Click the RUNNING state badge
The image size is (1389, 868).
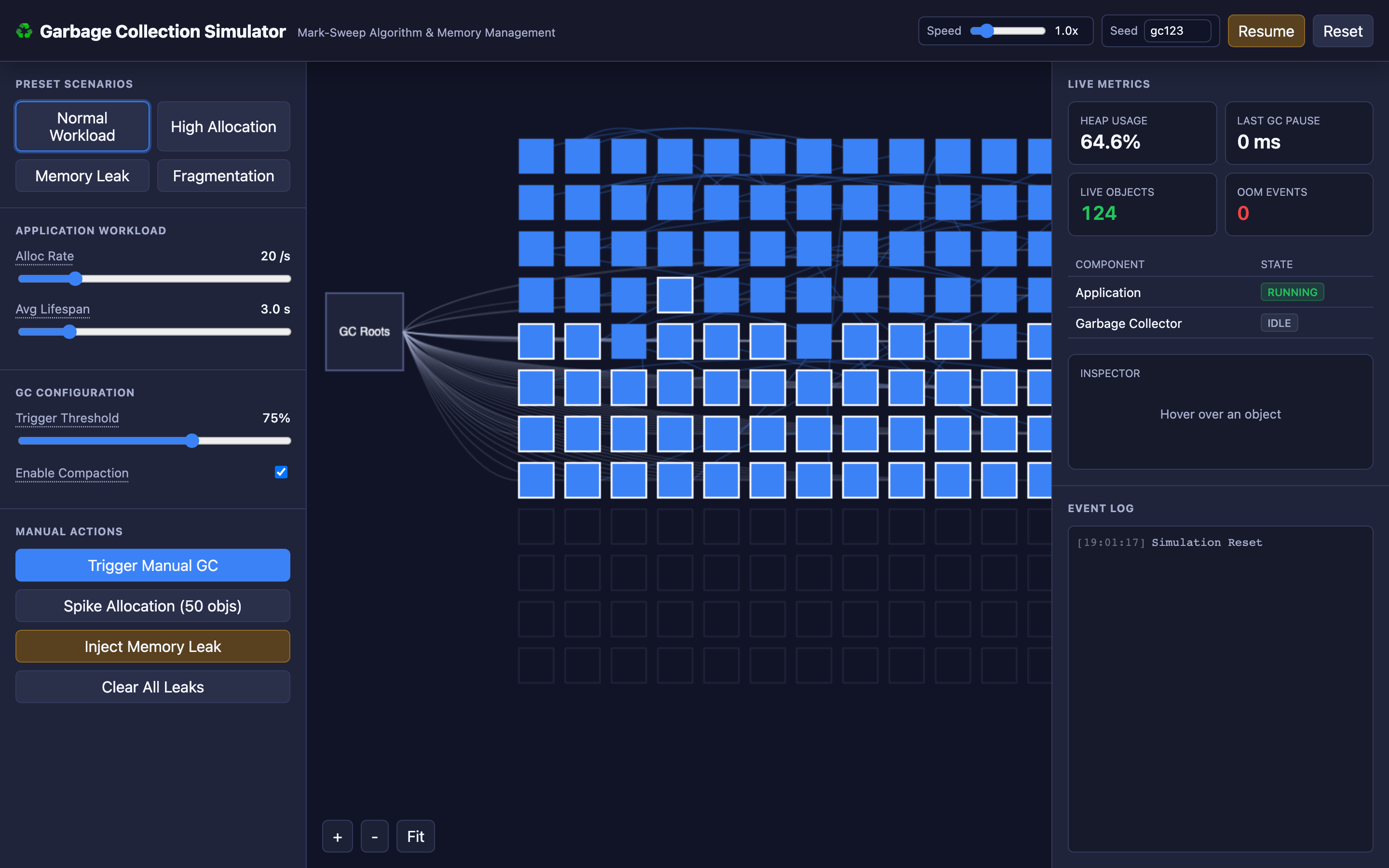click(1292, 292)
